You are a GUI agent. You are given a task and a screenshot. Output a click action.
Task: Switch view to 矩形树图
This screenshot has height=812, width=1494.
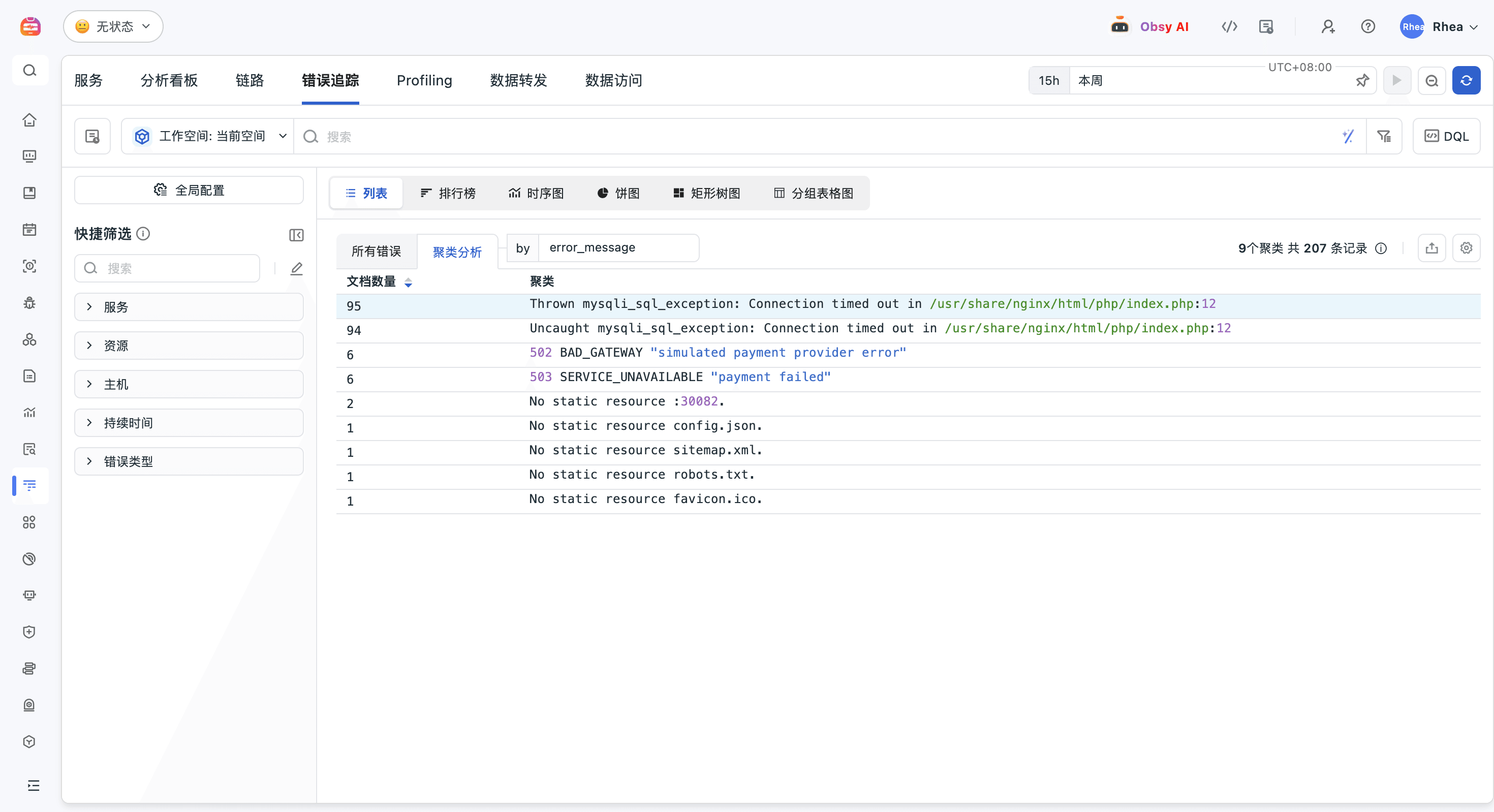pyautogui.click(x=706, y=193)
